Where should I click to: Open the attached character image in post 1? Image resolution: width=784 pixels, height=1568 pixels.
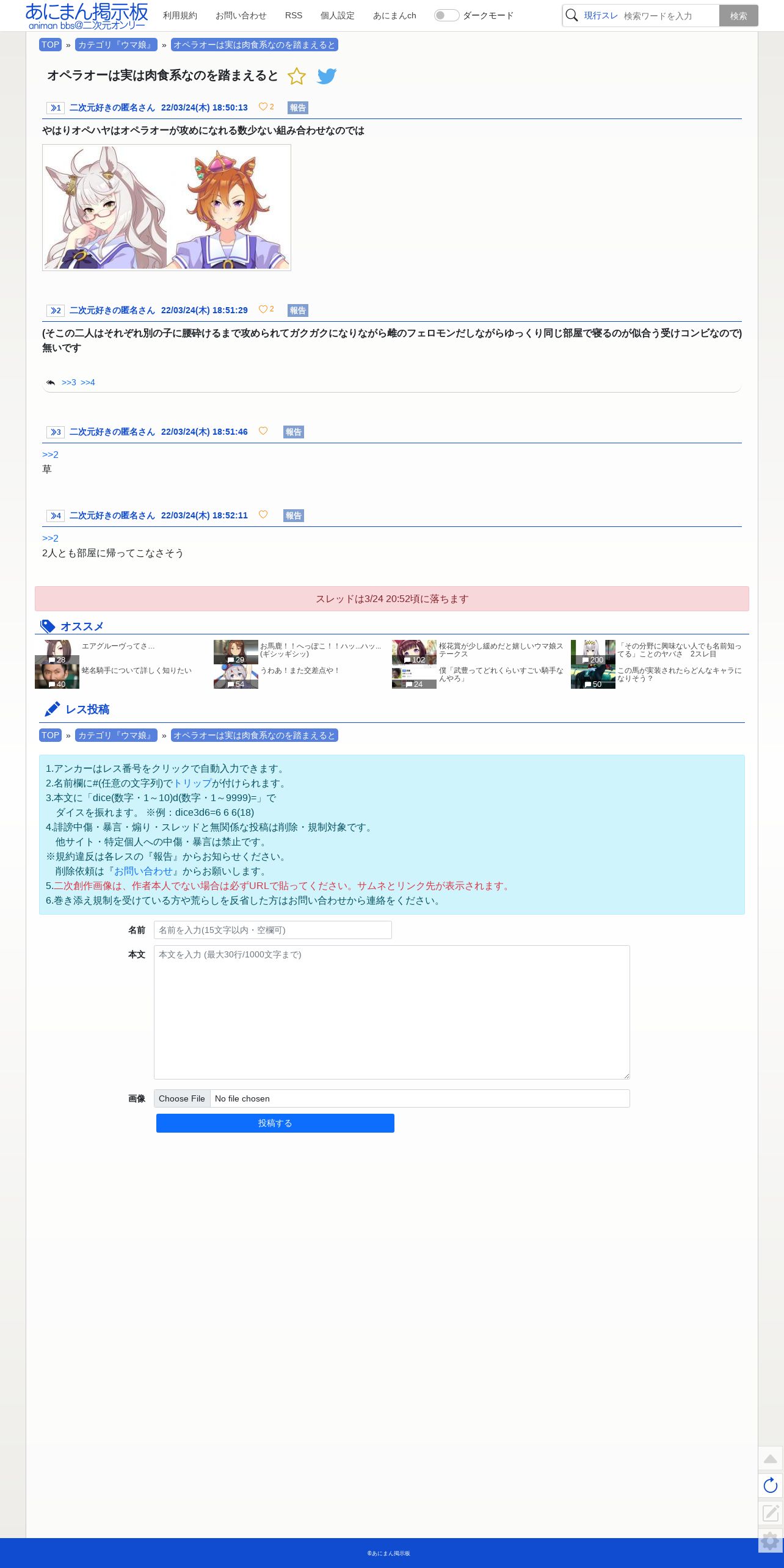click(x=167, y=208)
